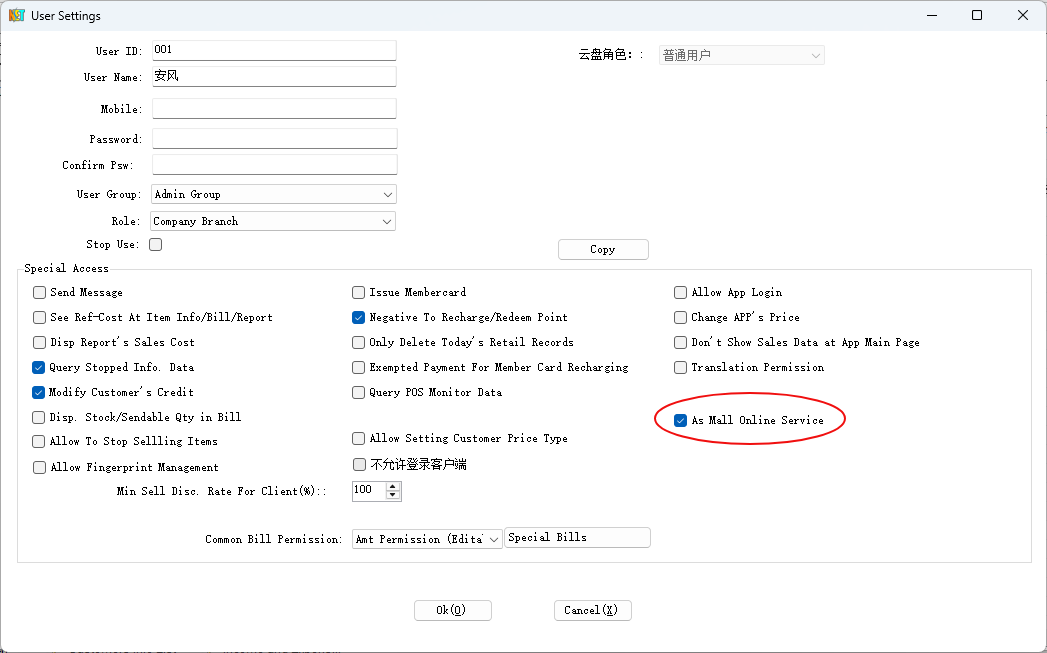Image resolution: width=1047 pixels, height=653 pixels.
Task: Open the Special Bills button
Action: click(577, 538)
